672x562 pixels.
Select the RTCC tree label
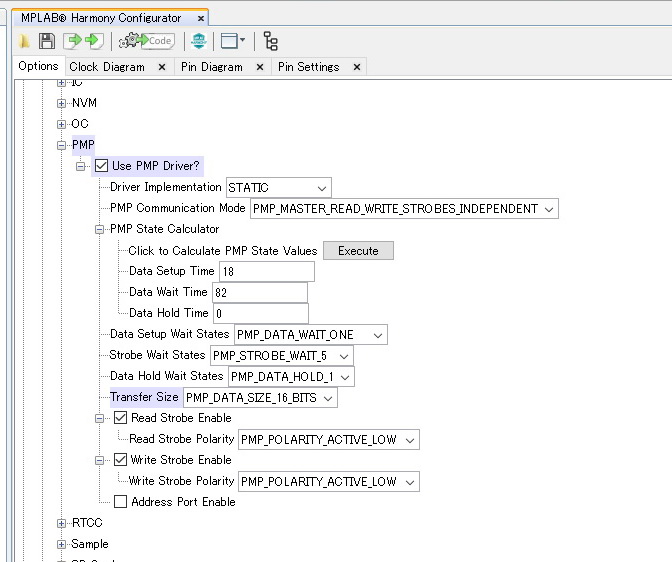[x=87, y=523]
